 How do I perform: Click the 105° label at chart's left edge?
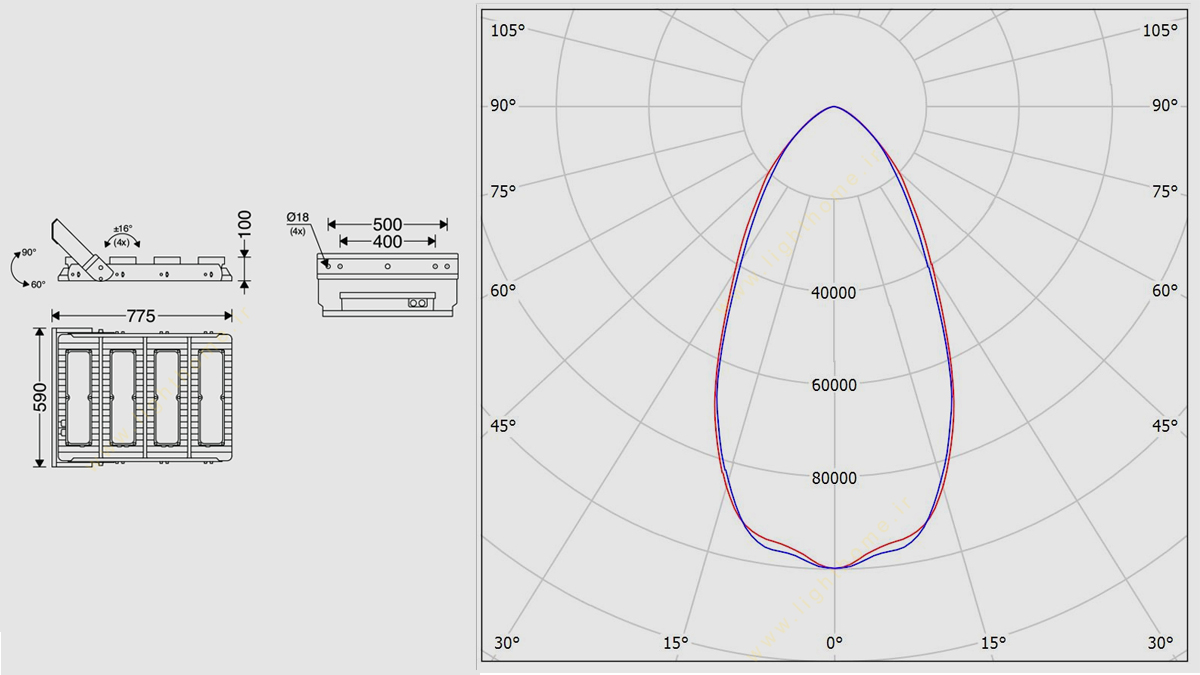pyautogui.click(x=507, y=31)
